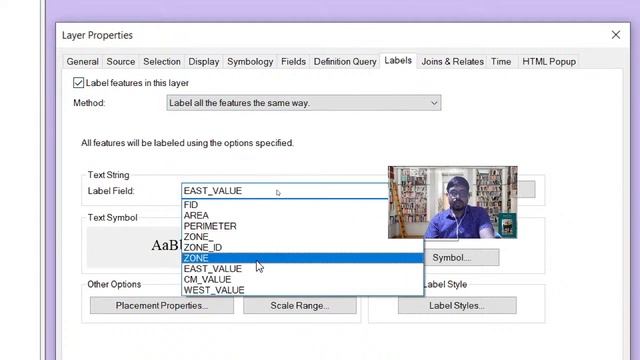
Task: Expand the labeling Method dropdown
Action: (304, 103)
